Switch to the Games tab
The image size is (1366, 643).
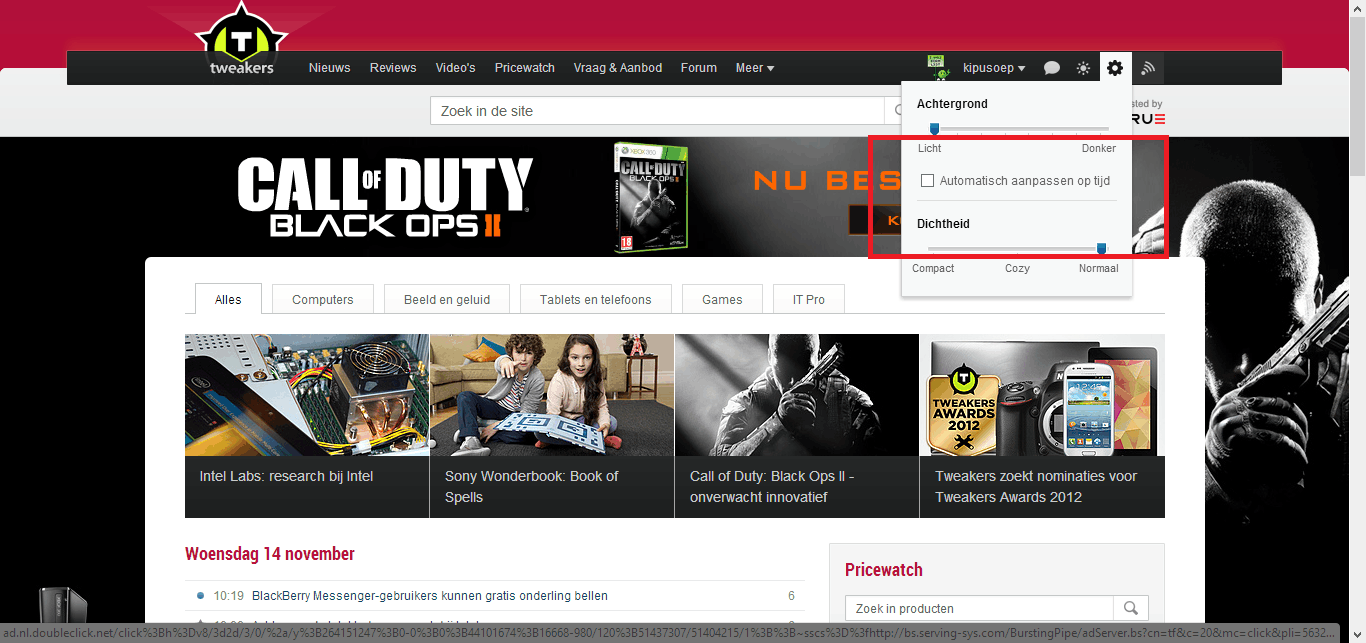[x=722, y=299]
